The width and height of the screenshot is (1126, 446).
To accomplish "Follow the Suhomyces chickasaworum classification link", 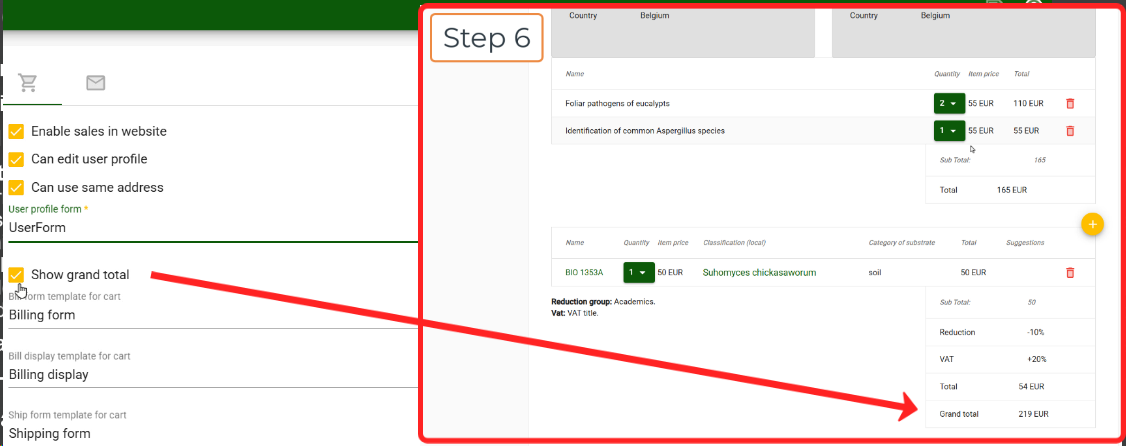I will [x=759, y=272].
